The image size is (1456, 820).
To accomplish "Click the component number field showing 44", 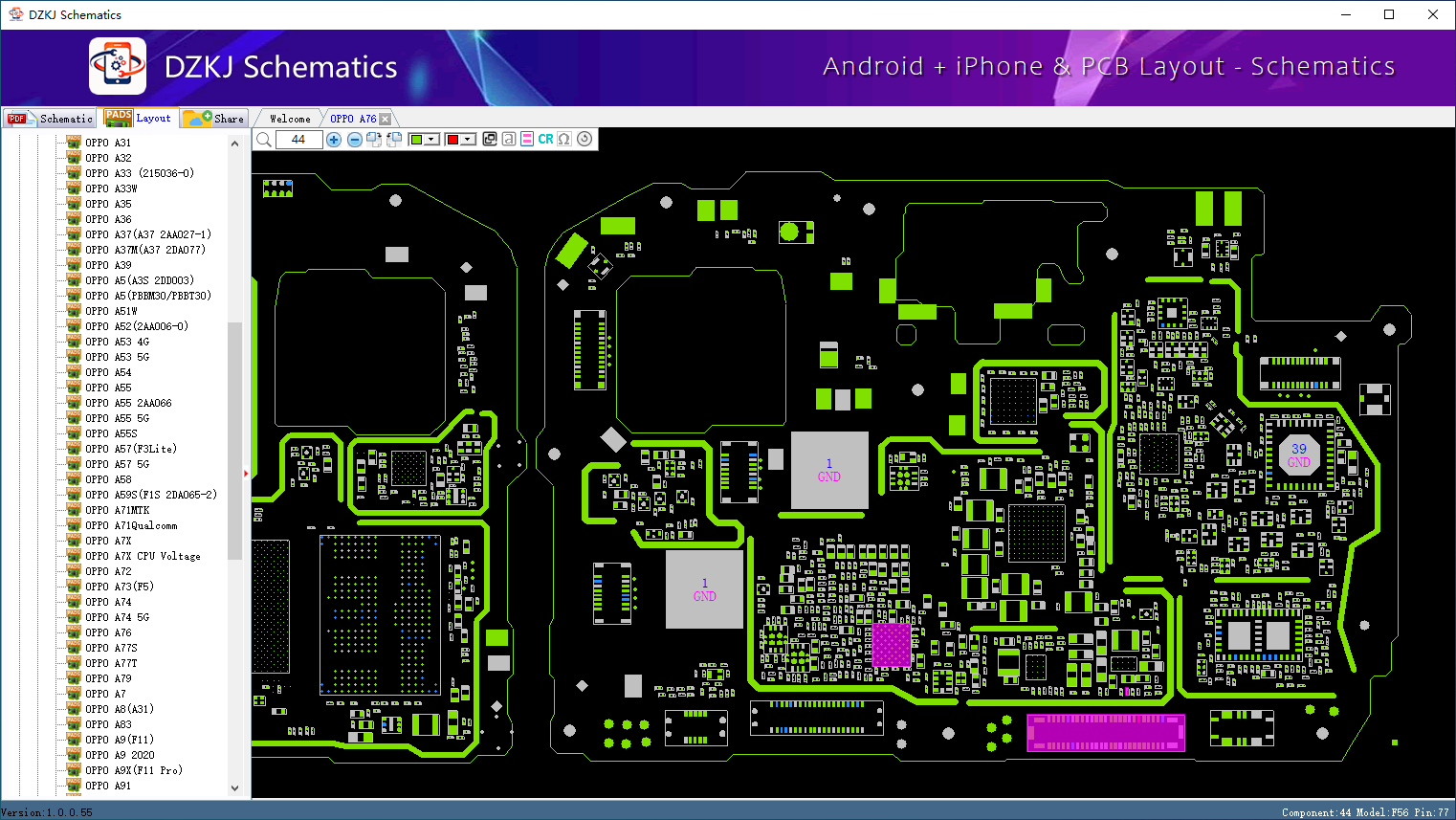I will click(298, 140).
